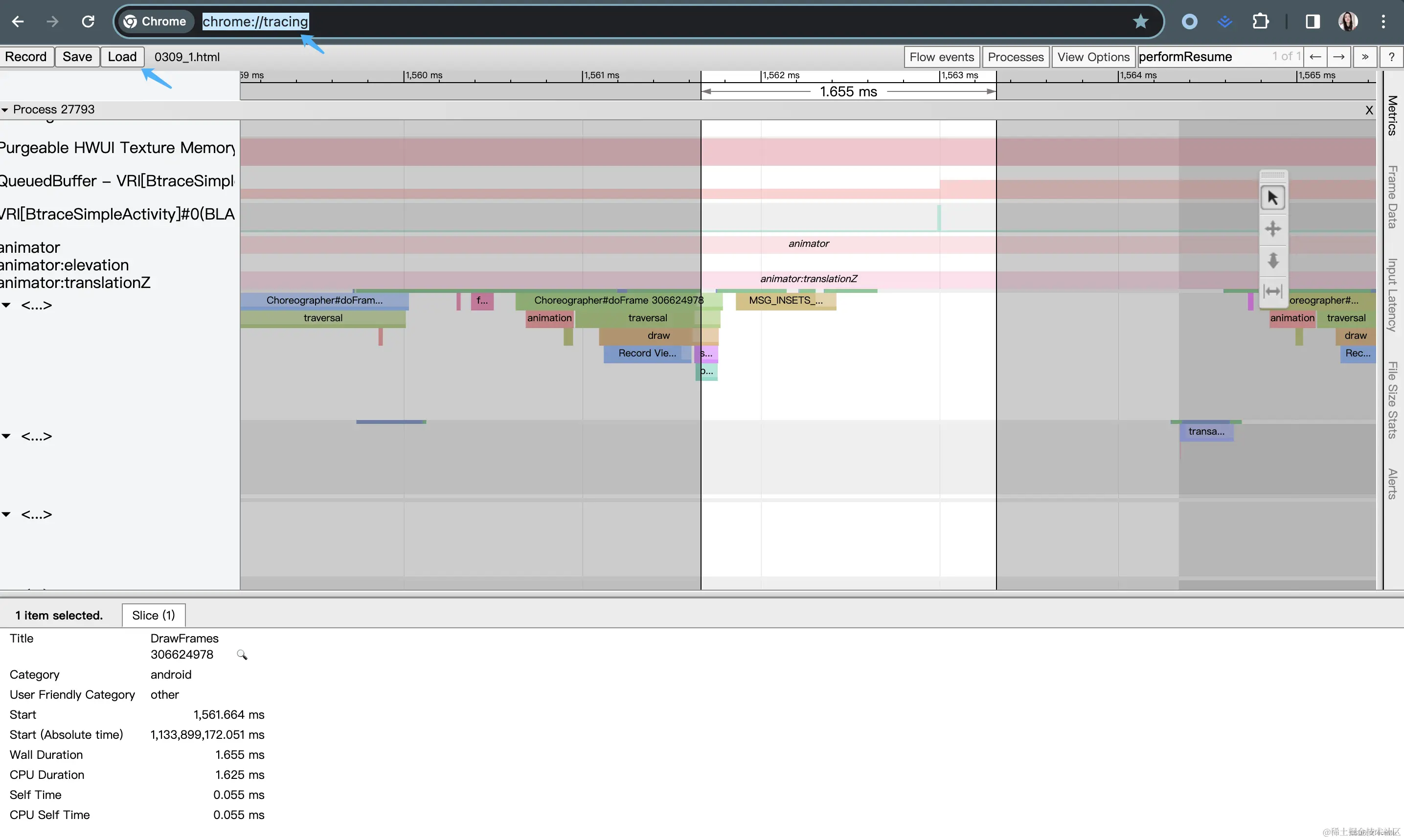Collapse the second <...> thread track
Viewport: 1404px width, 840px height.
coord(6,437)
